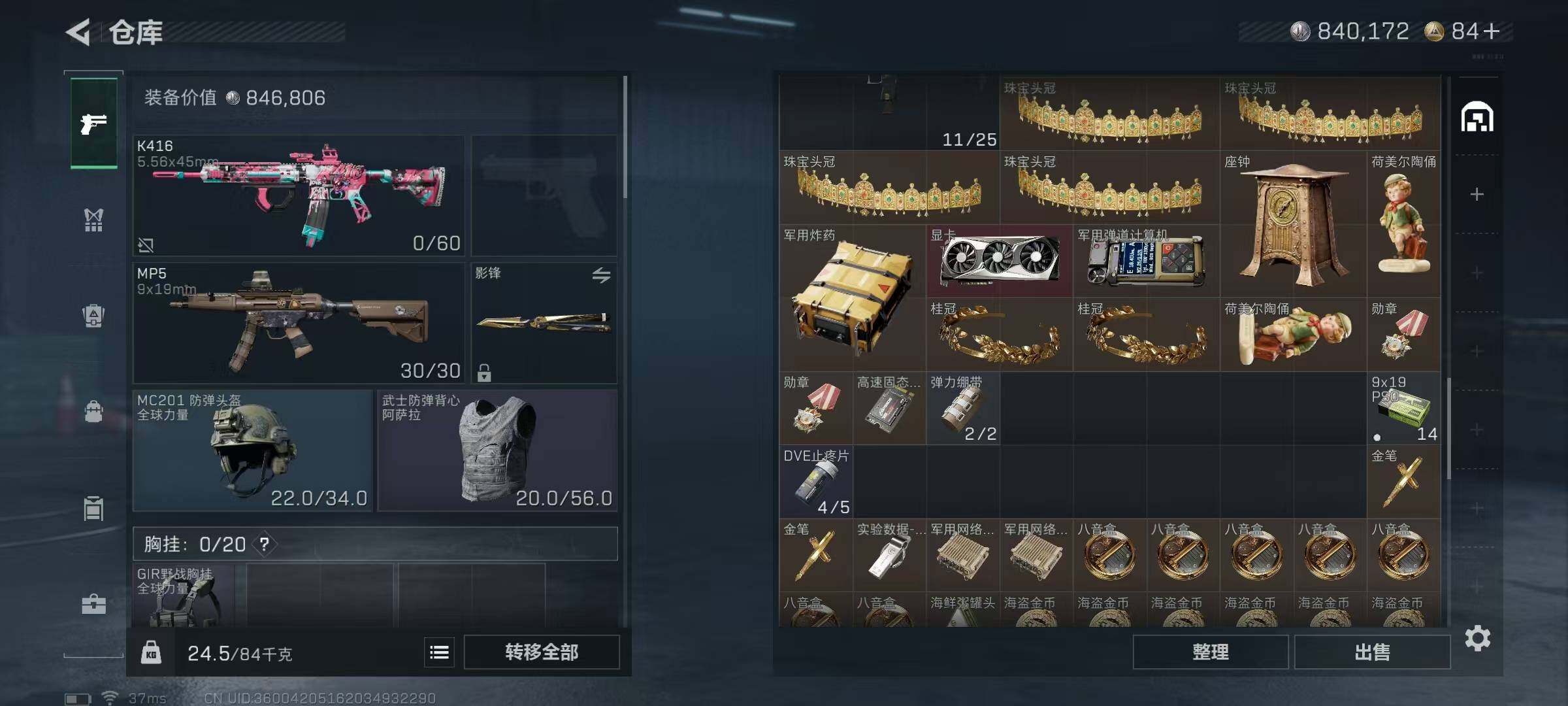Viewport: 1568px width, 706px height.
Task: Select the backpack sidebar icon
Action: [93, 411]
